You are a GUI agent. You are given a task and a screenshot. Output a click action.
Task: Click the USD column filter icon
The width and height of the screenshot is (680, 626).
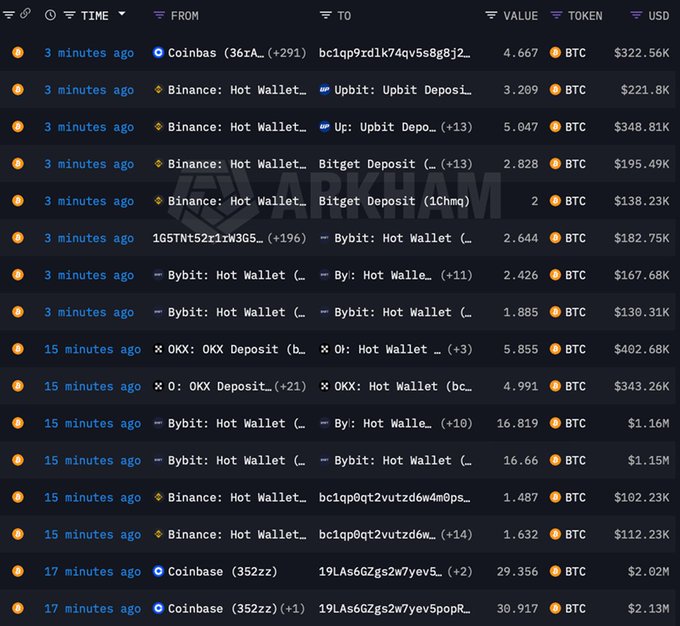click(x=636, y=16)
